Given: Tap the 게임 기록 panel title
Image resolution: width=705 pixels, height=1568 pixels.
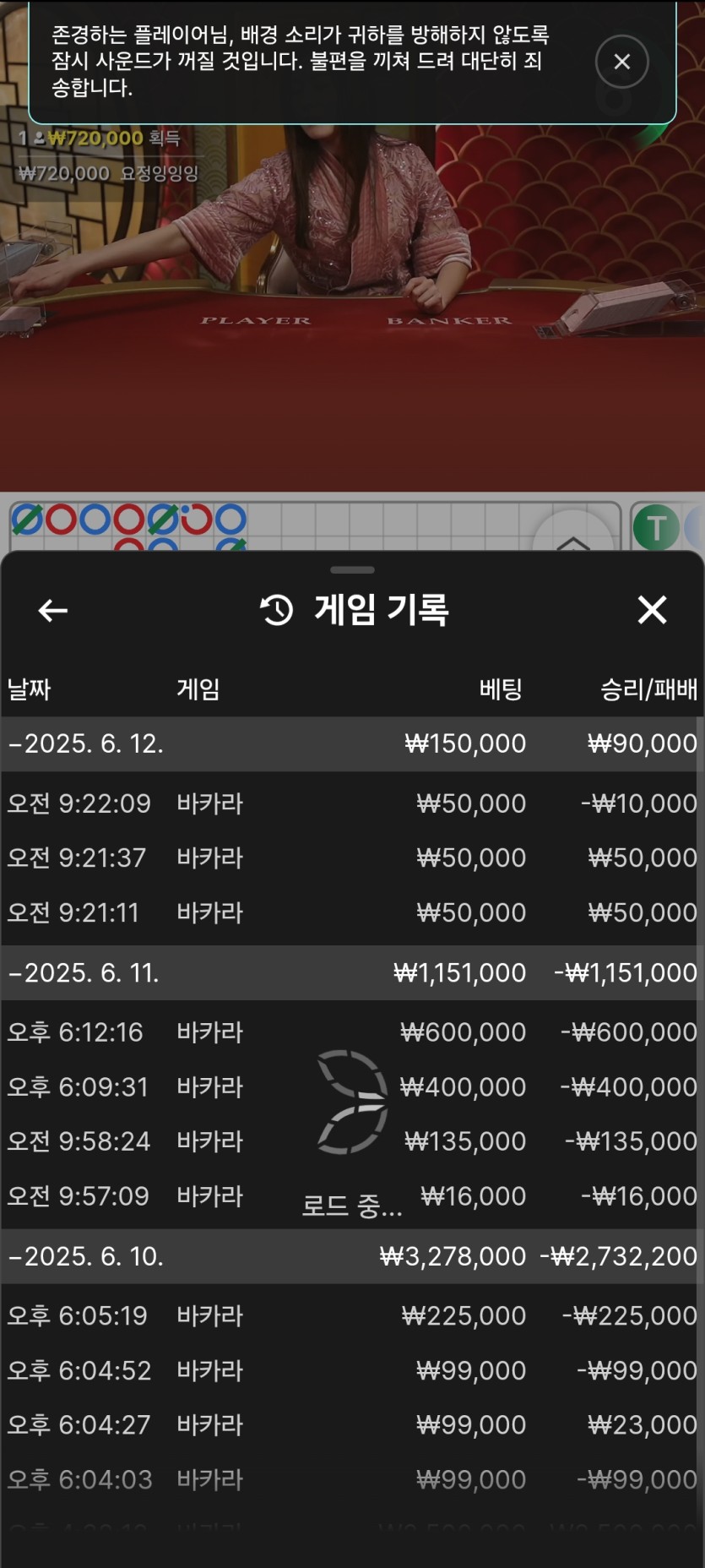Looking at the screenshot, I should point(381,610).
